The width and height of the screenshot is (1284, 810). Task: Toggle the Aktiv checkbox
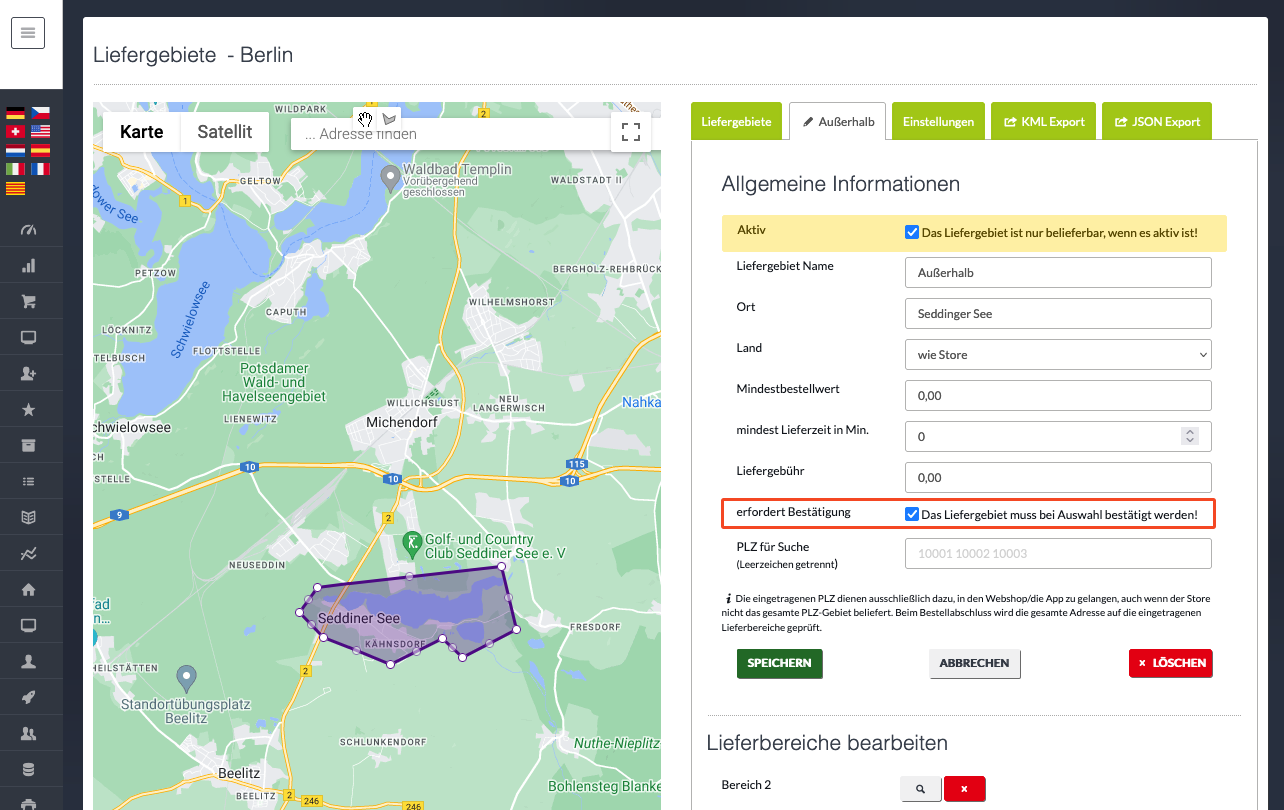(911, 232)
